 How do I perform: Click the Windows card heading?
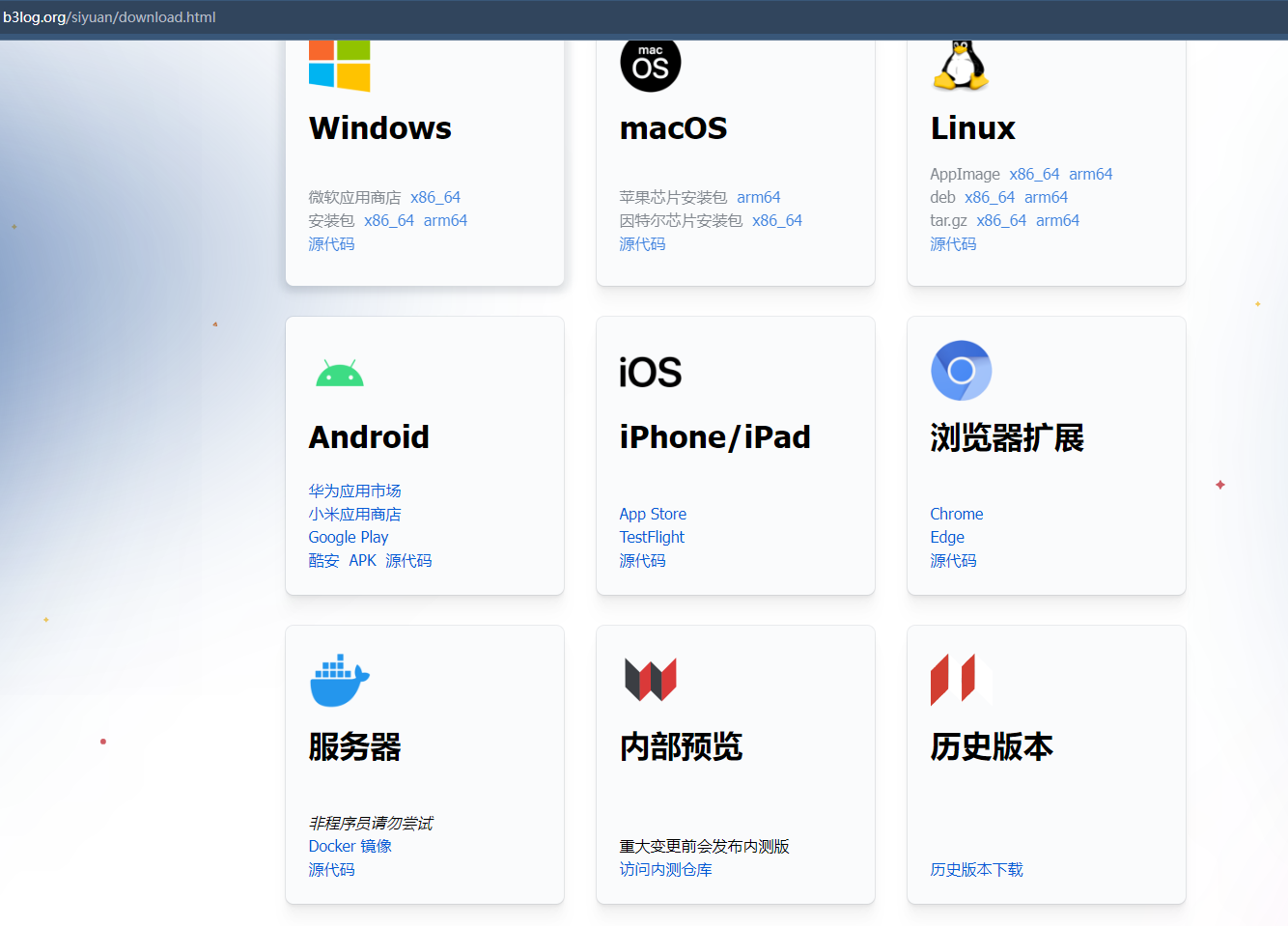380,128
